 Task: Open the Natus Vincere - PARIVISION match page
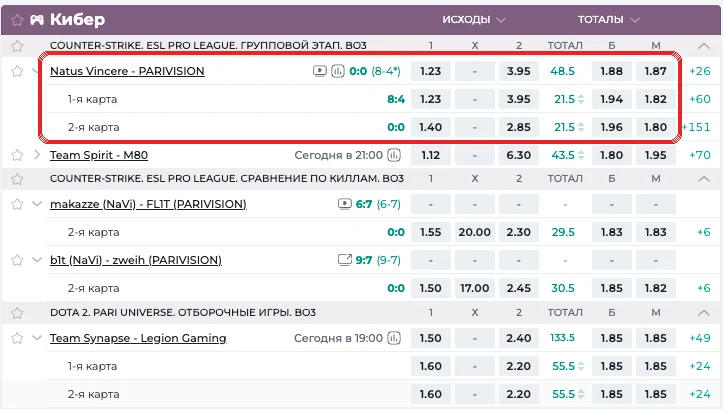pos(127,71)
